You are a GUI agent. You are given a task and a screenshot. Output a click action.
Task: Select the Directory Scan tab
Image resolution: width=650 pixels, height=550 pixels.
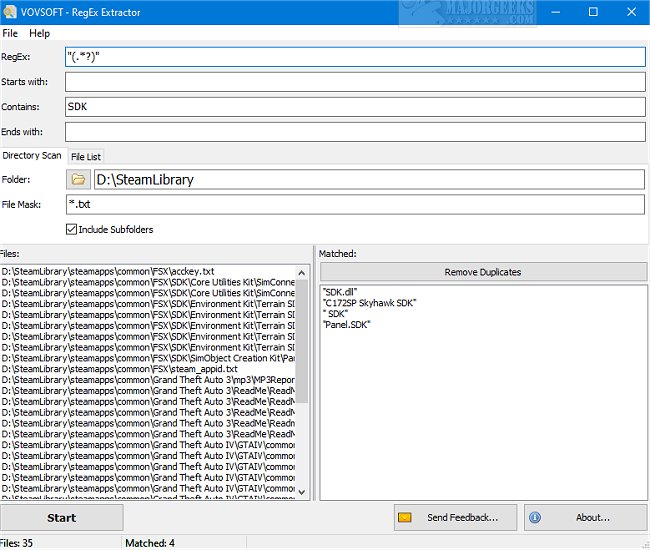[32, 156]
